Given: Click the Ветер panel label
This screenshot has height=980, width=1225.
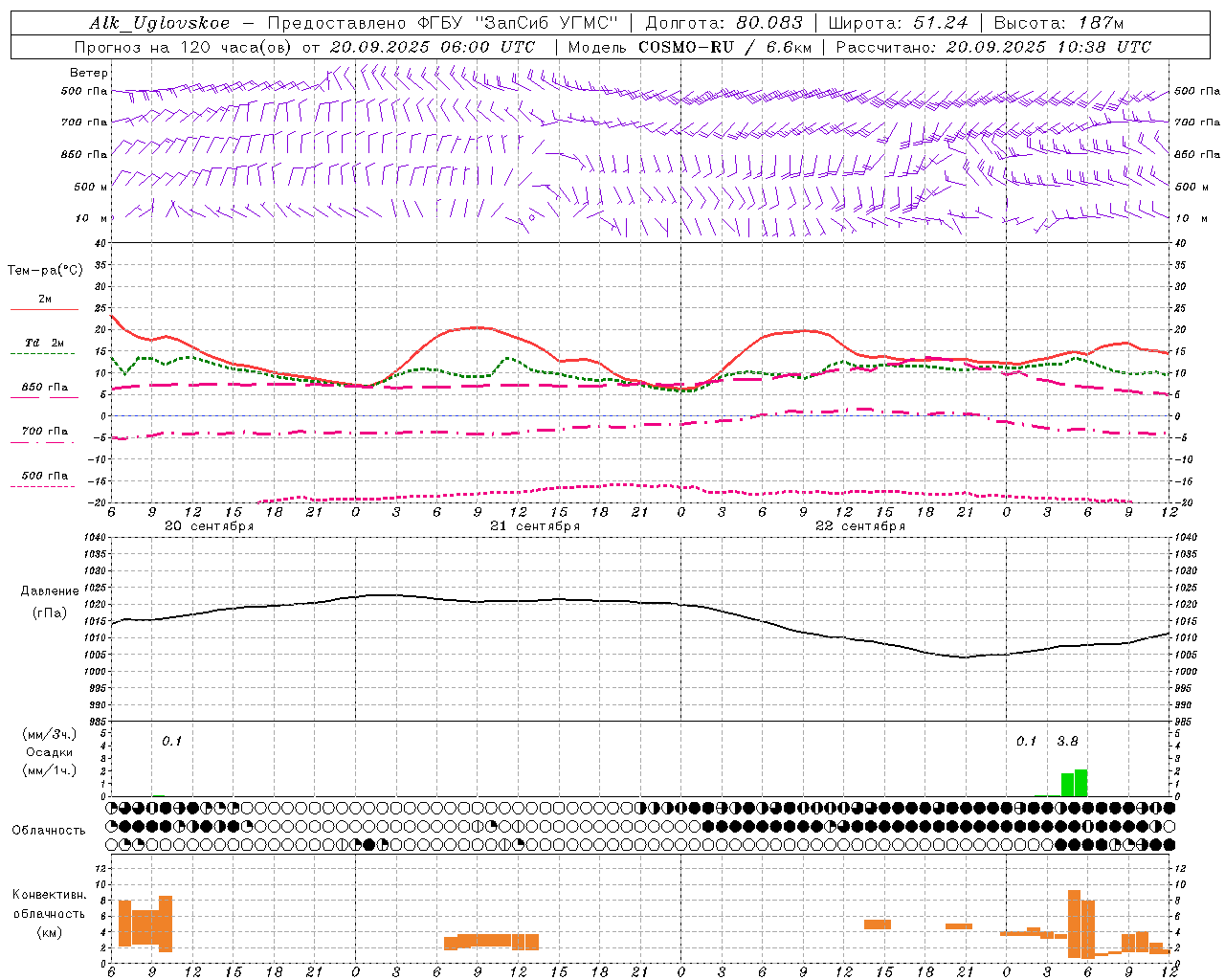Looking at the screenshot, I should click(x=88, y=73).
